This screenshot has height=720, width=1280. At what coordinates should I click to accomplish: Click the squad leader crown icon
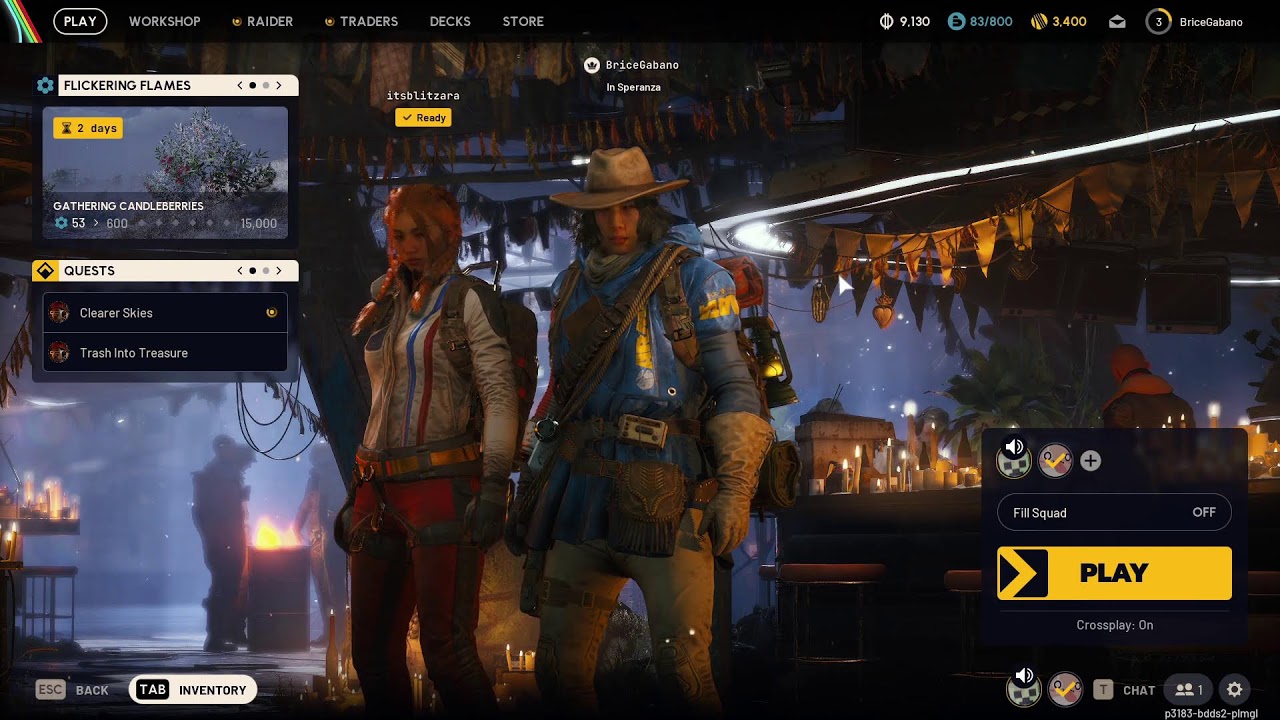(x=591, y=65)
